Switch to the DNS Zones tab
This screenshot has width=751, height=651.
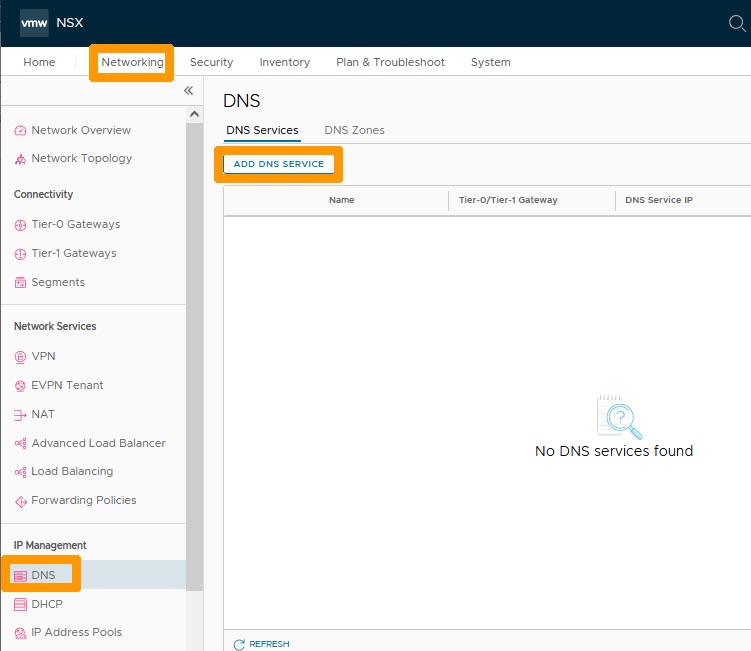(x=354, y=130)
